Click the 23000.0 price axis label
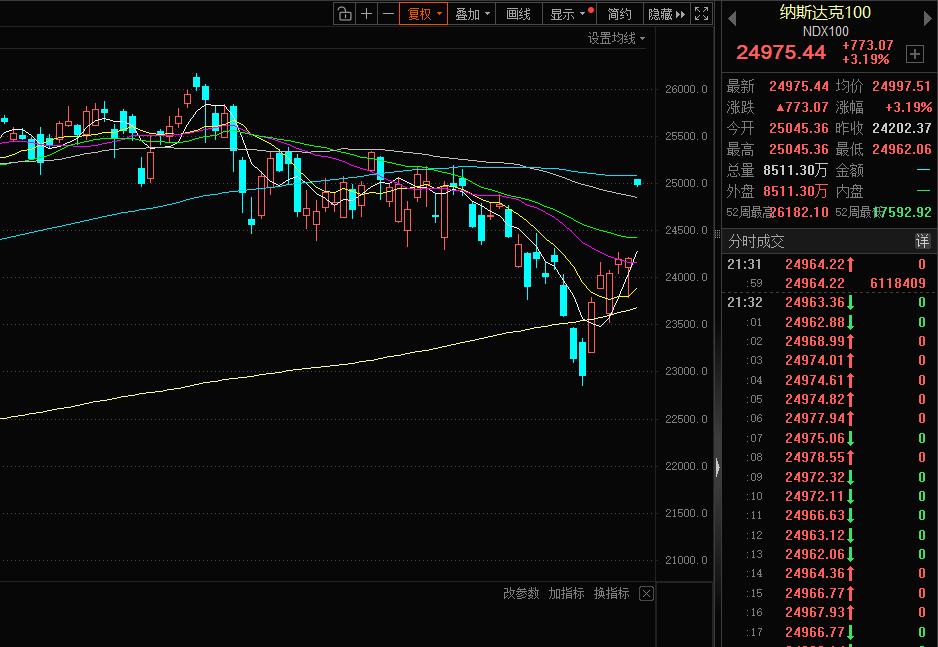938x647 pixels. tap(686, 371)
